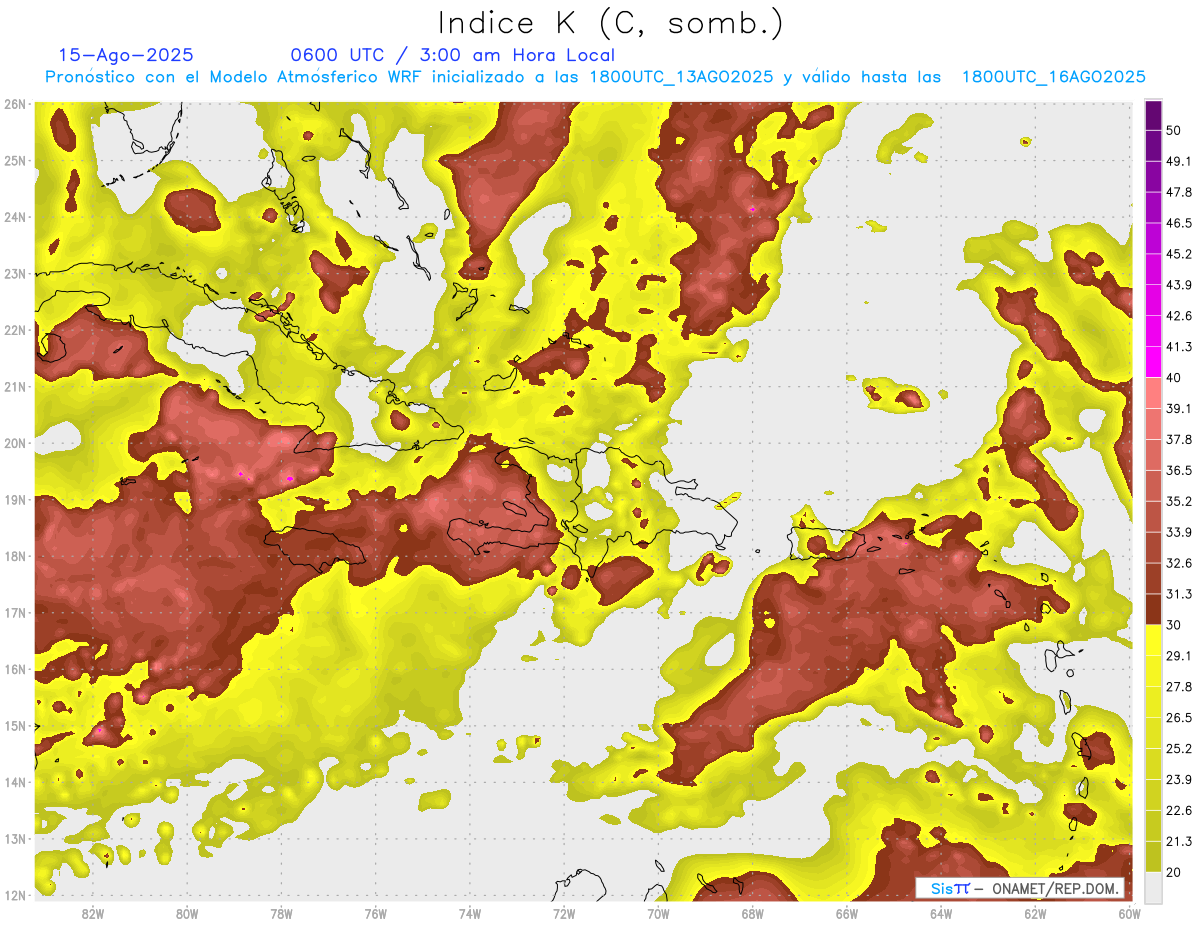The width and height of the screenshot is (1200, 927).
Task: Click the color bar label "26.5"
Action: click(1179, 717)
